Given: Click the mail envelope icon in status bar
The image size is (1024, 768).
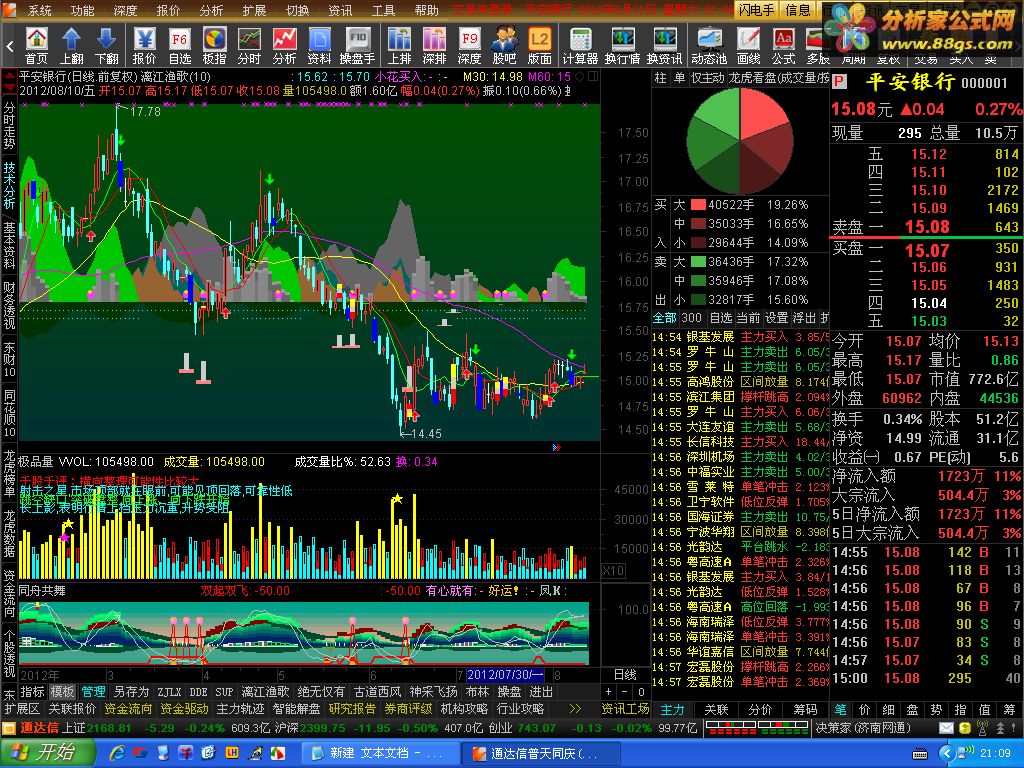Looking at the screenshot, I should pos(946,728).
